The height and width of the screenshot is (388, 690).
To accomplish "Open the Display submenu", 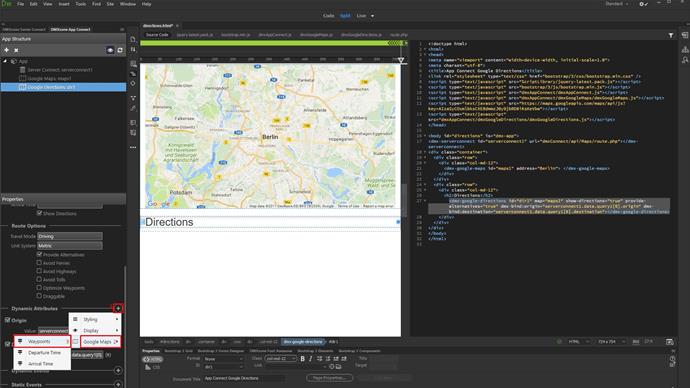I will coord(95,330).
